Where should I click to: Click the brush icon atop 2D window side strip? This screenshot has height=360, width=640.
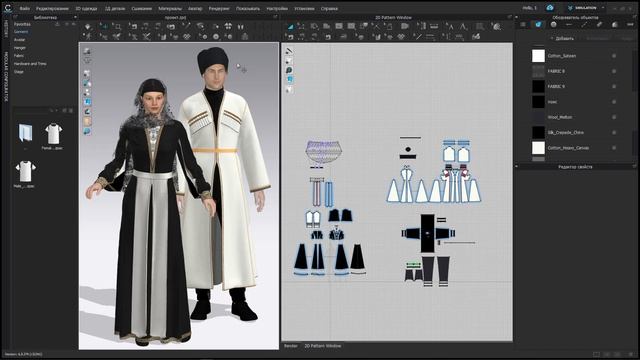coord(289,51)
